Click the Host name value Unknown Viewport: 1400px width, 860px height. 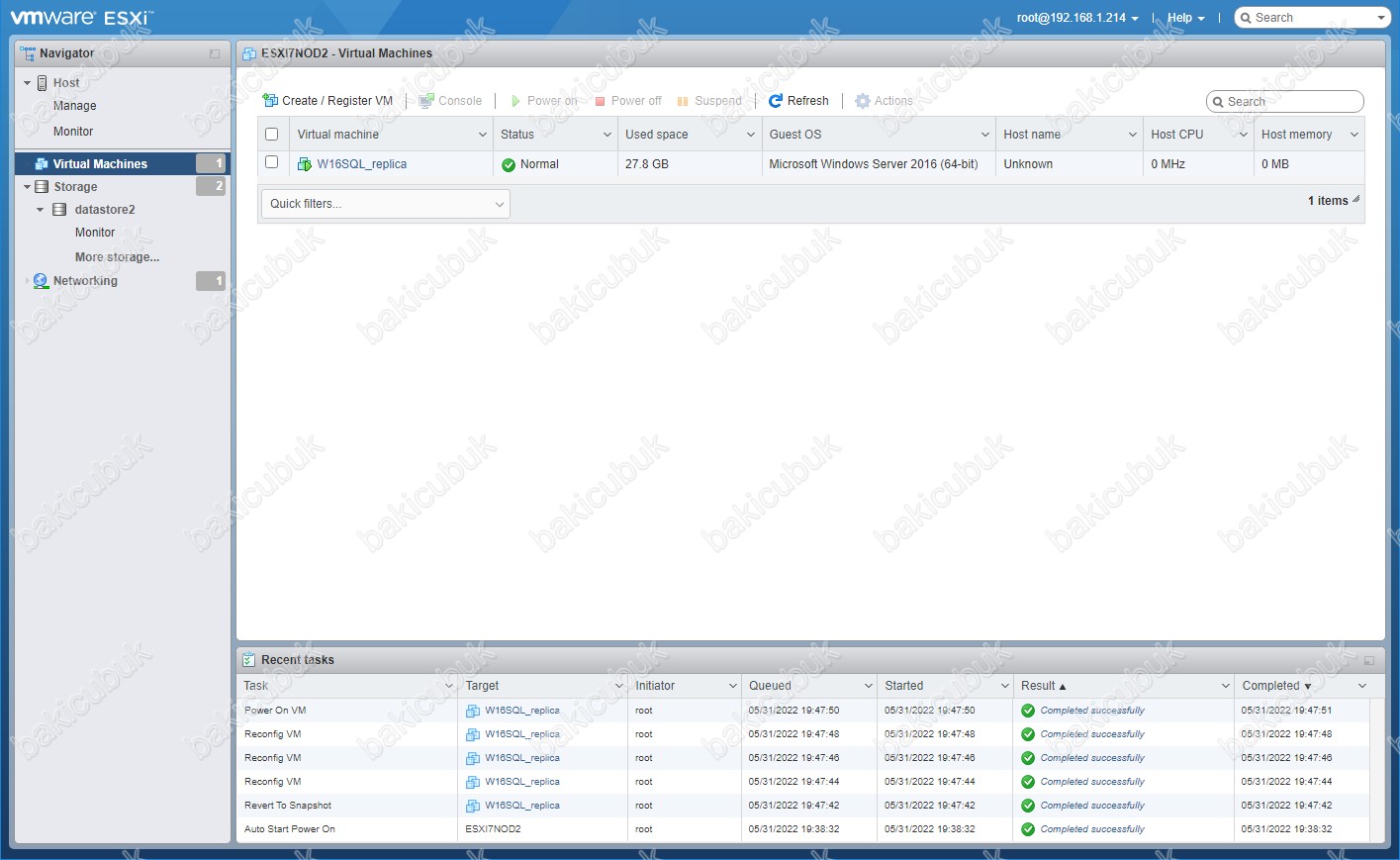pos(1028,164)
